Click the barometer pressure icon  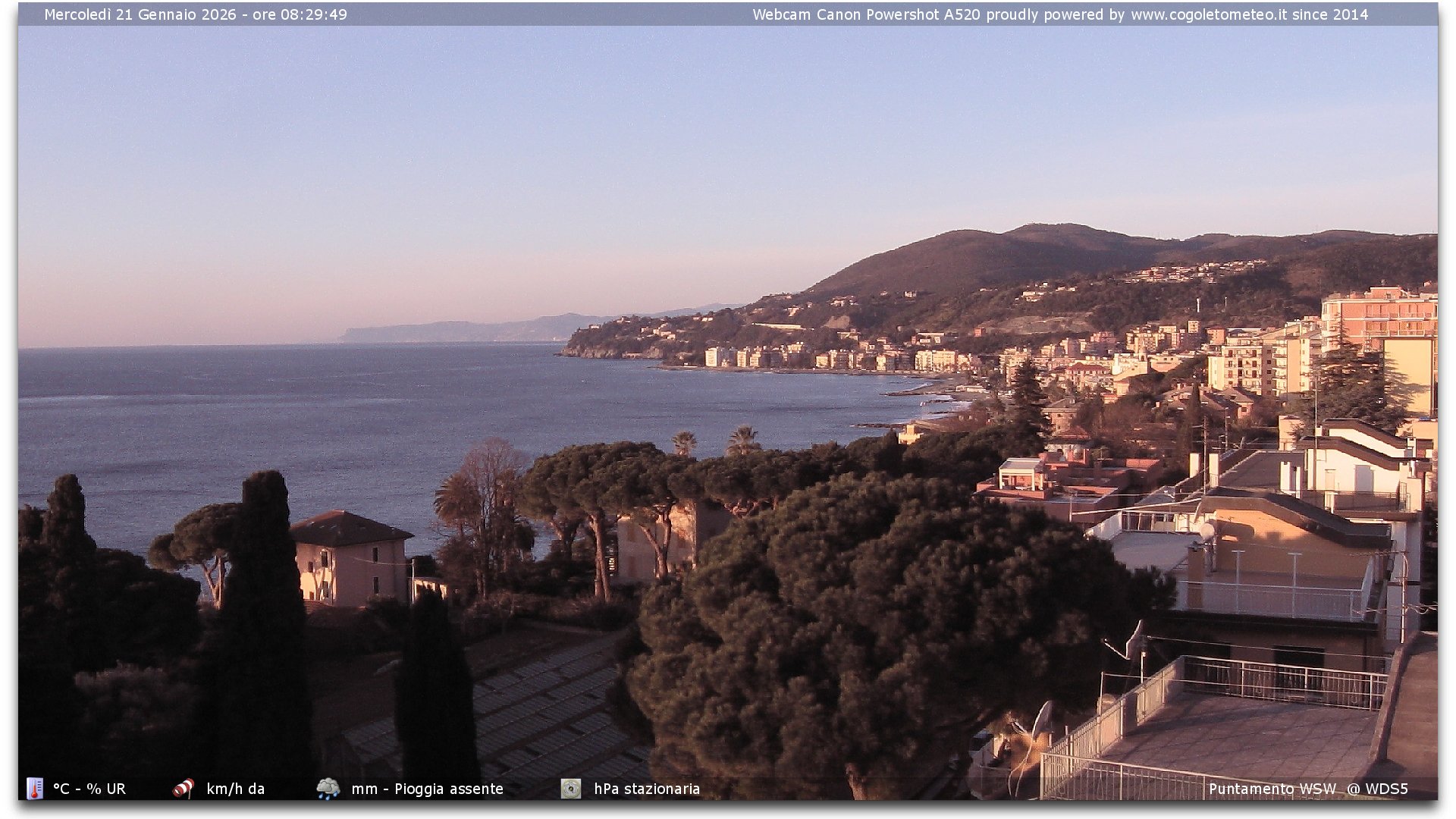point(571,789)
